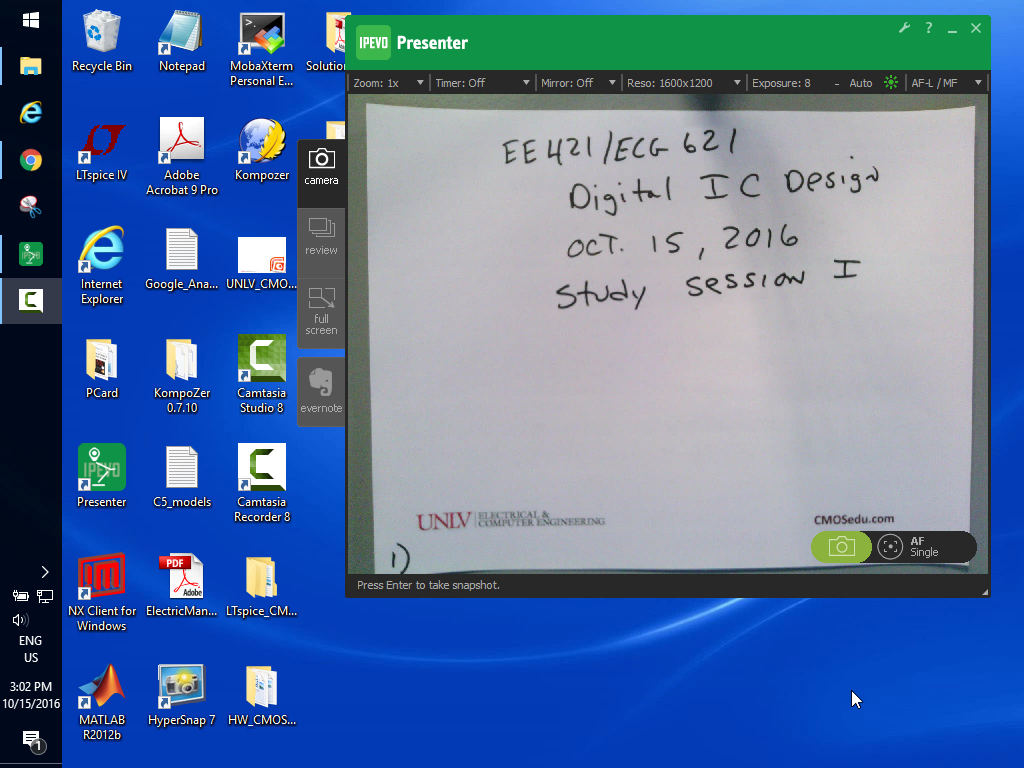The width and height of the screenshot is (1024, 768).
Task: Open Snipping Tool on the taskbar
Action: click(31, 207)
